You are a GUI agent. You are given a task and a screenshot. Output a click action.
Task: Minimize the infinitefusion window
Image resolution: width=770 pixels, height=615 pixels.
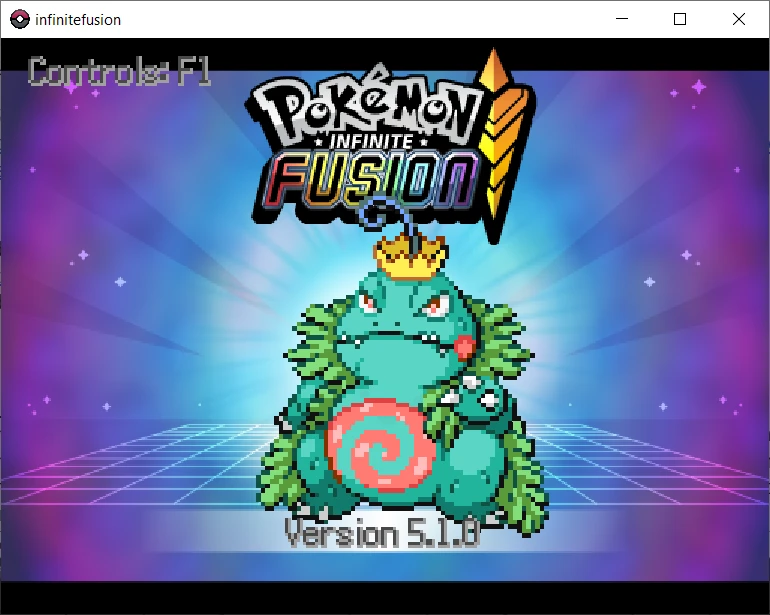tap(622, 19)
